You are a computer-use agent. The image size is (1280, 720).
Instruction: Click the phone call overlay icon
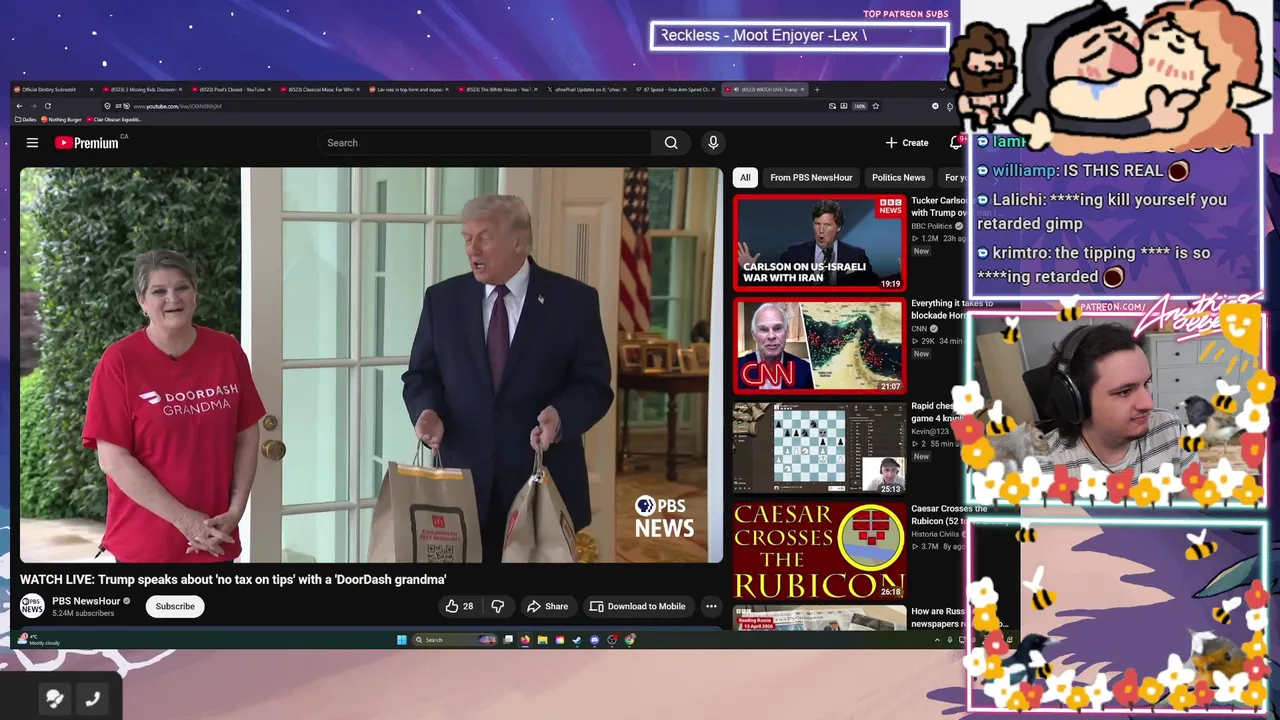pyautogui.click(x=92, y=699)
